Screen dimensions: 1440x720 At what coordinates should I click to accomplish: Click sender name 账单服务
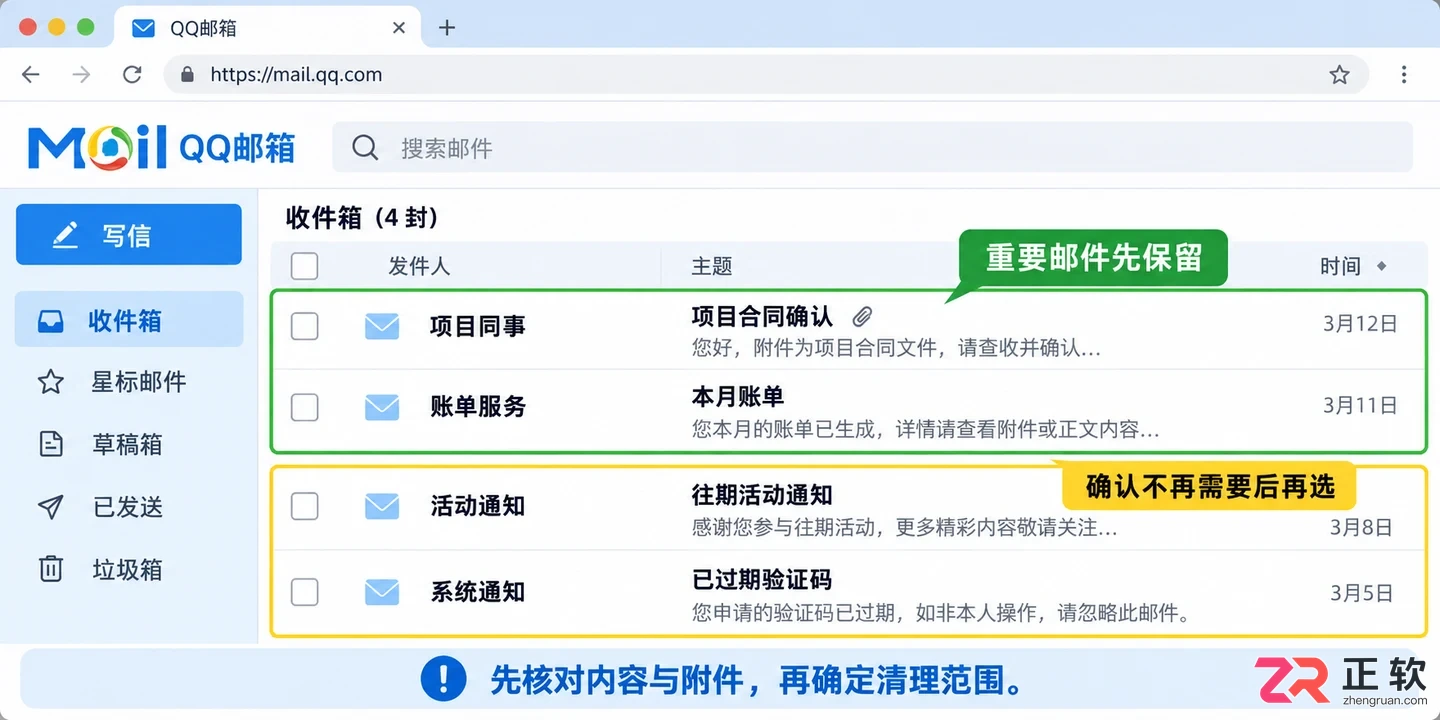click(x=477, y=407)
